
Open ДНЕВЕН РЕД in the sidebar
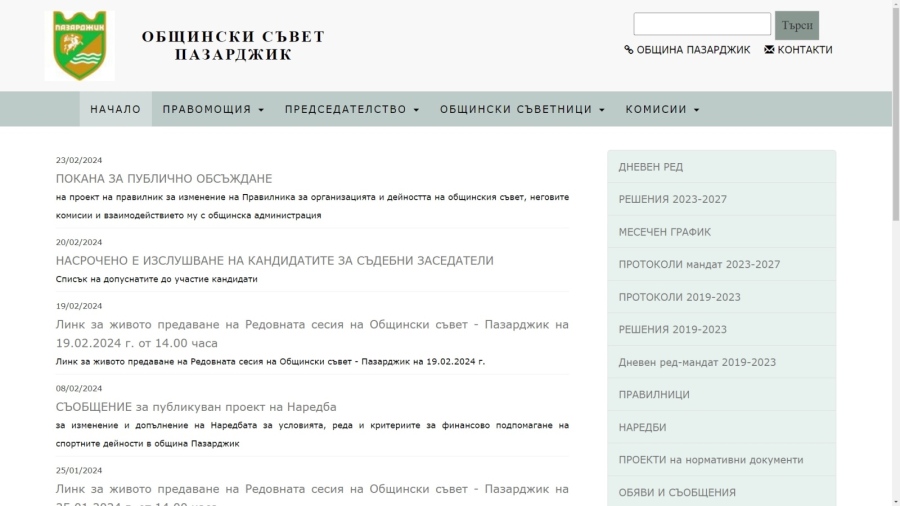pyautogui.click(x=721, y=167)
